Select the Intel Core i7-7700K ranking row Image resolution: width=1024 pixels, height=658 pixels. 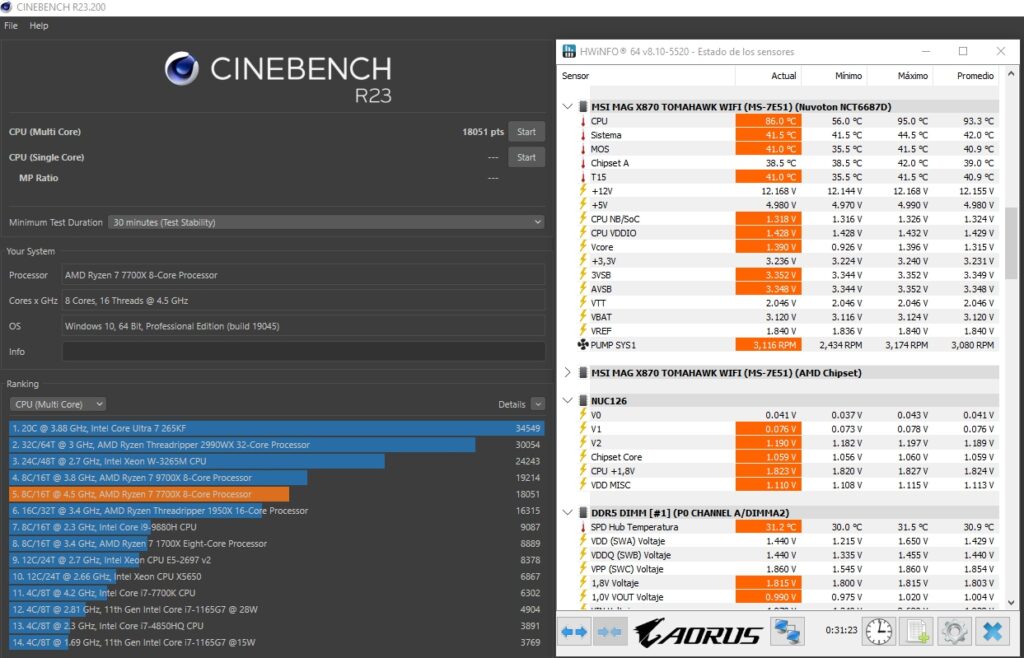[x=277, y=593]
